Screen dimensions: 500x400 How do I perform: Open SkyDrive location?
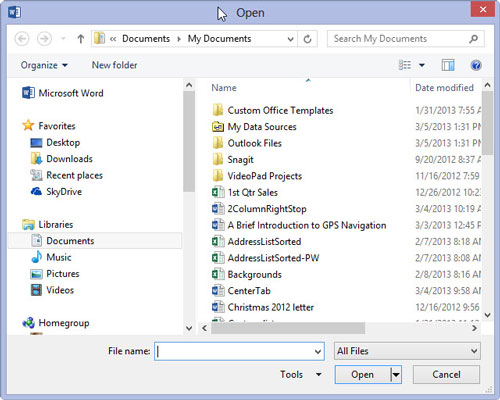[x=56, y=192]
